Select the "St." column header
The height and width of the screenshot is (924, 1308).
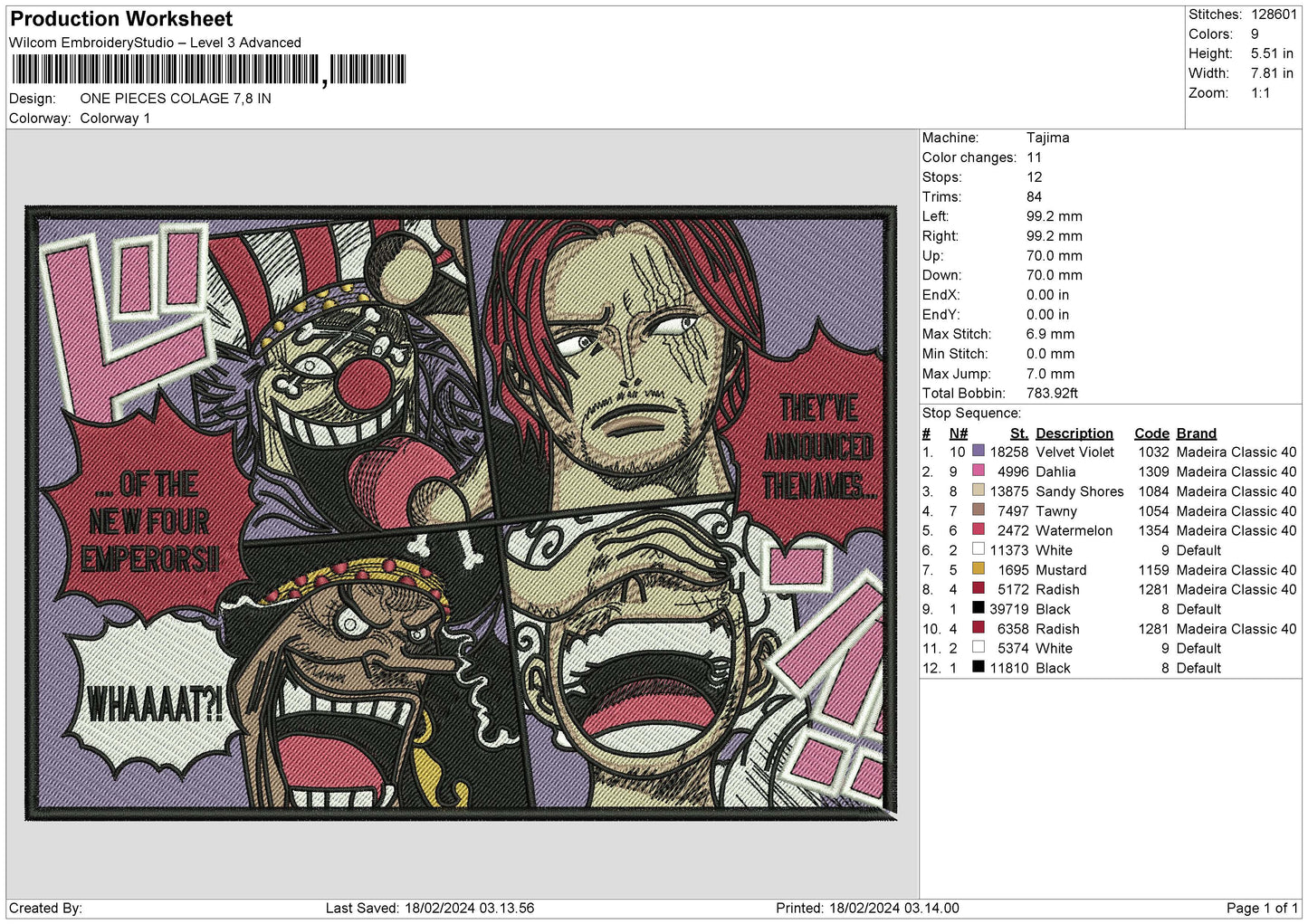pos(1019,433)
